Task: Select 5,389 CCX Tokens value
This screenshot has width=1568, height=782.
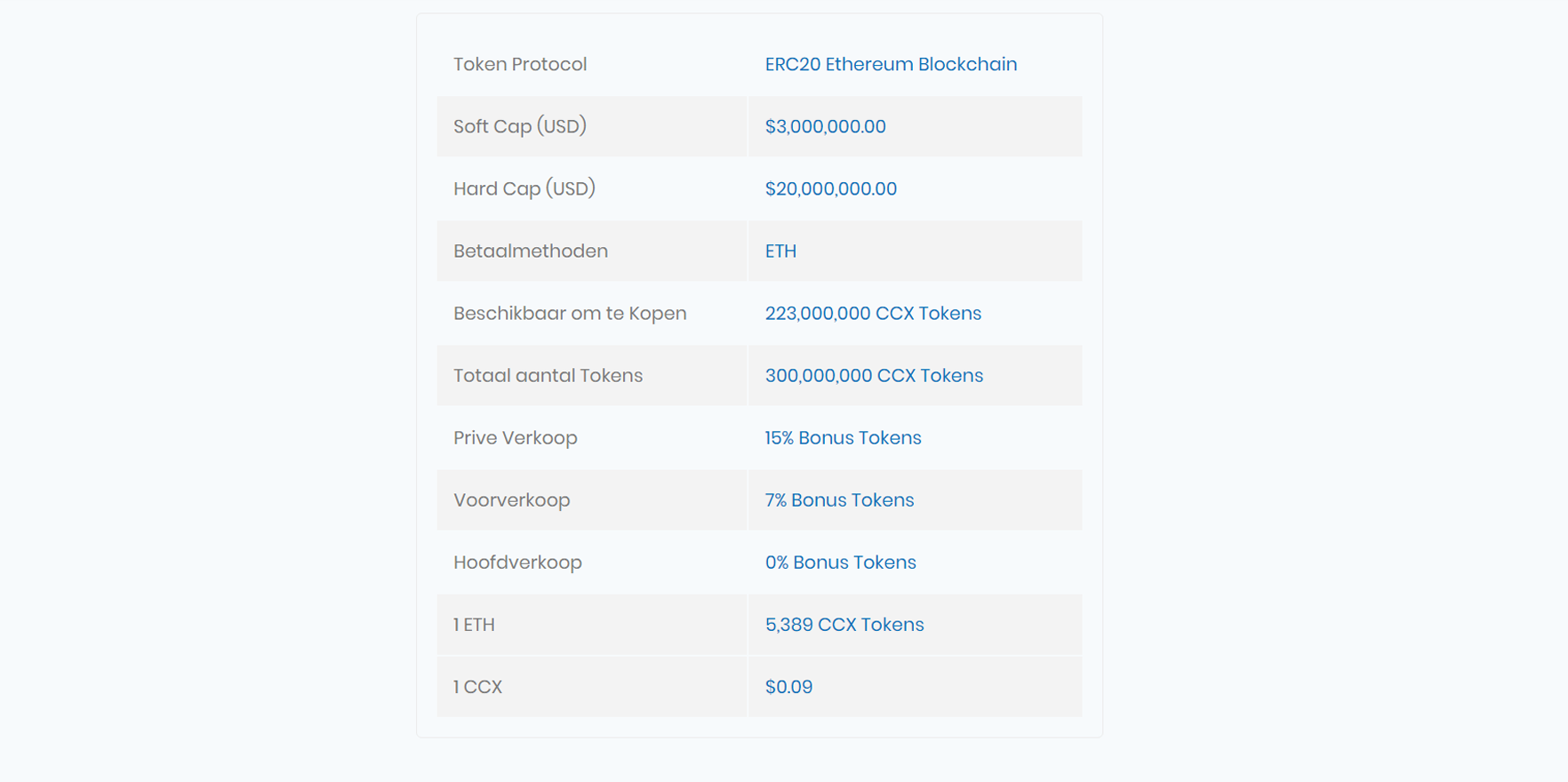Action: click(x=844, y=624)
